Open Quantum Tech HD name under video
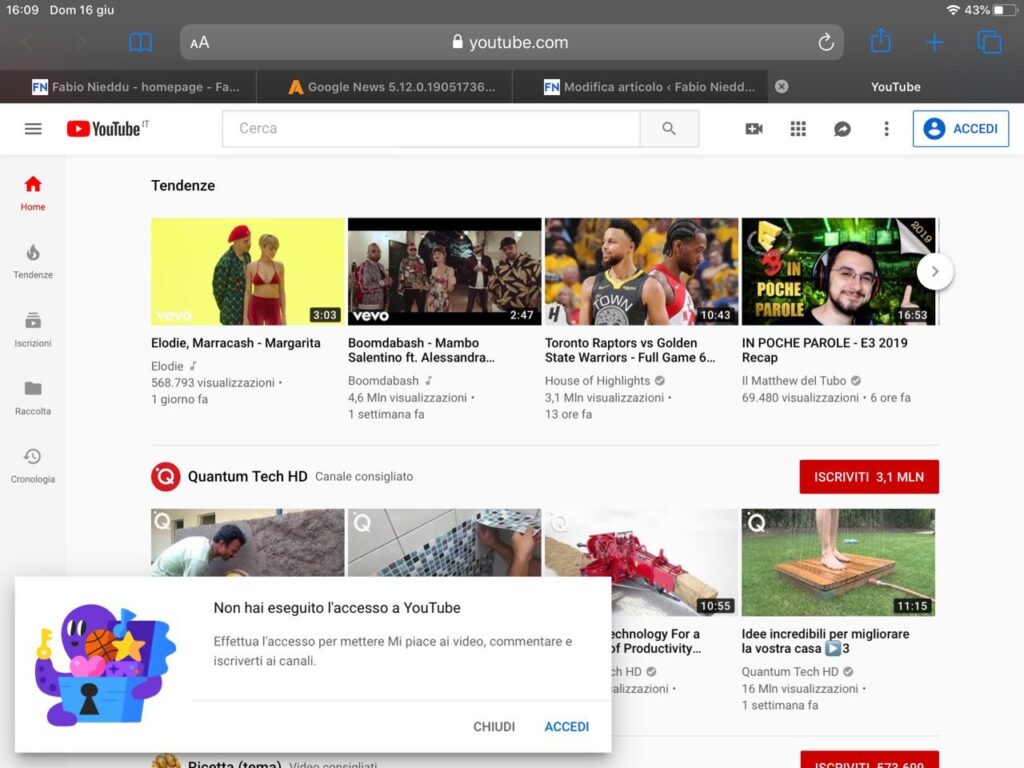Screen dimensions: 1024x768 790,671
